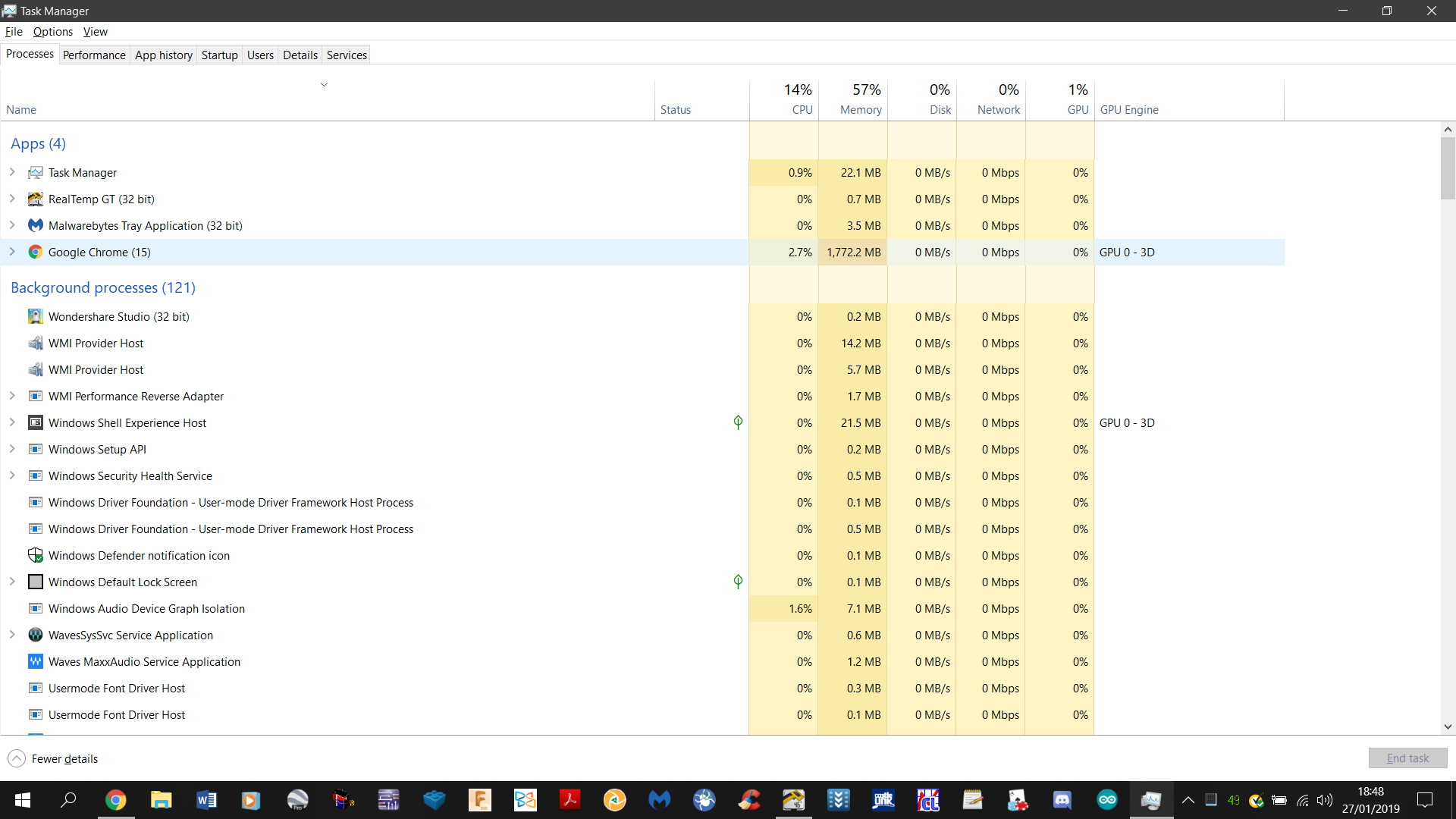Expand the RealTemp GT process group
This screenshot has width=1456, height=819.
pos(12,199)
